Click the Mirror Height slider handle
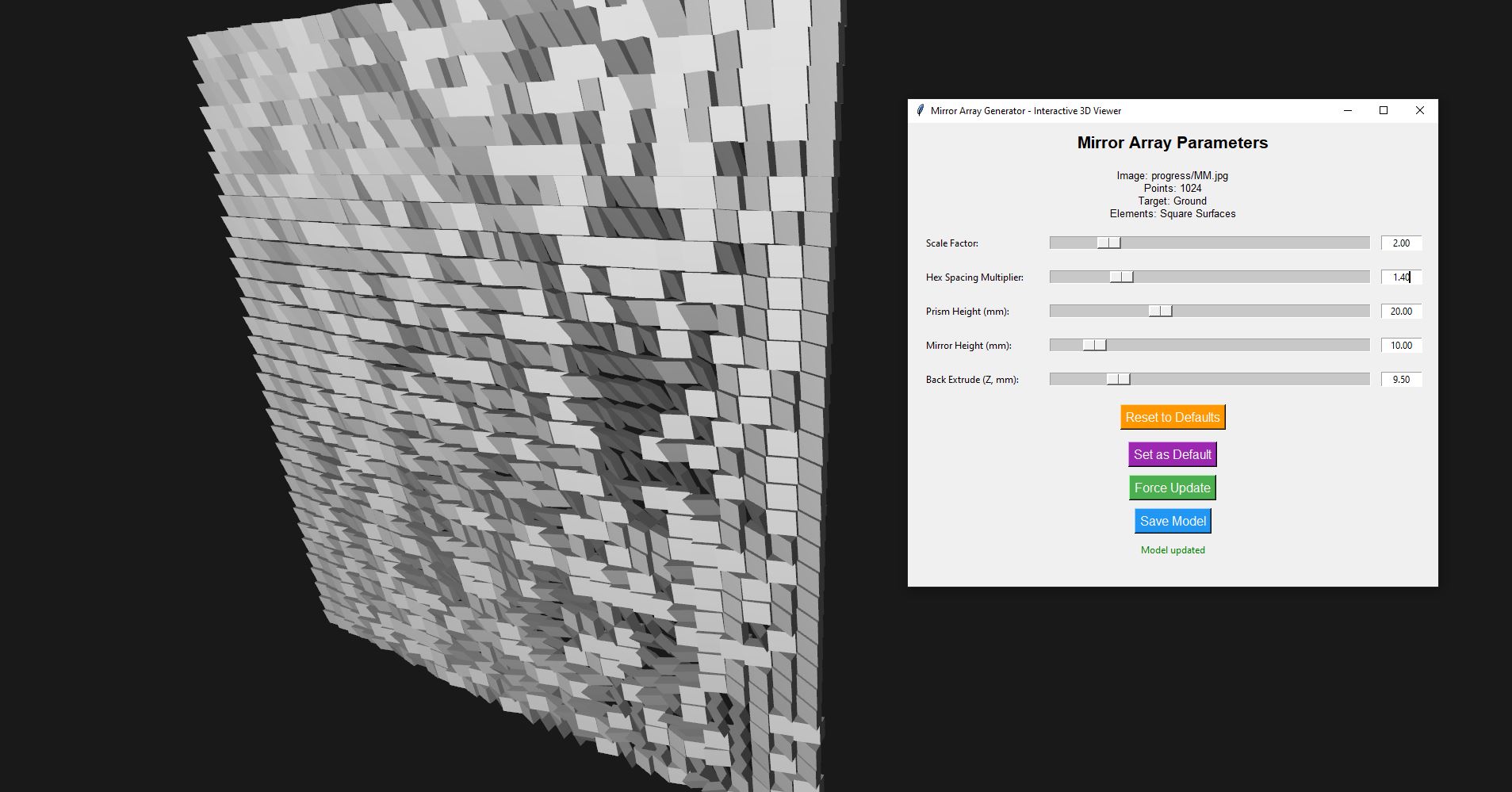The image size is (1512, 792). (x=1094, y=345)
